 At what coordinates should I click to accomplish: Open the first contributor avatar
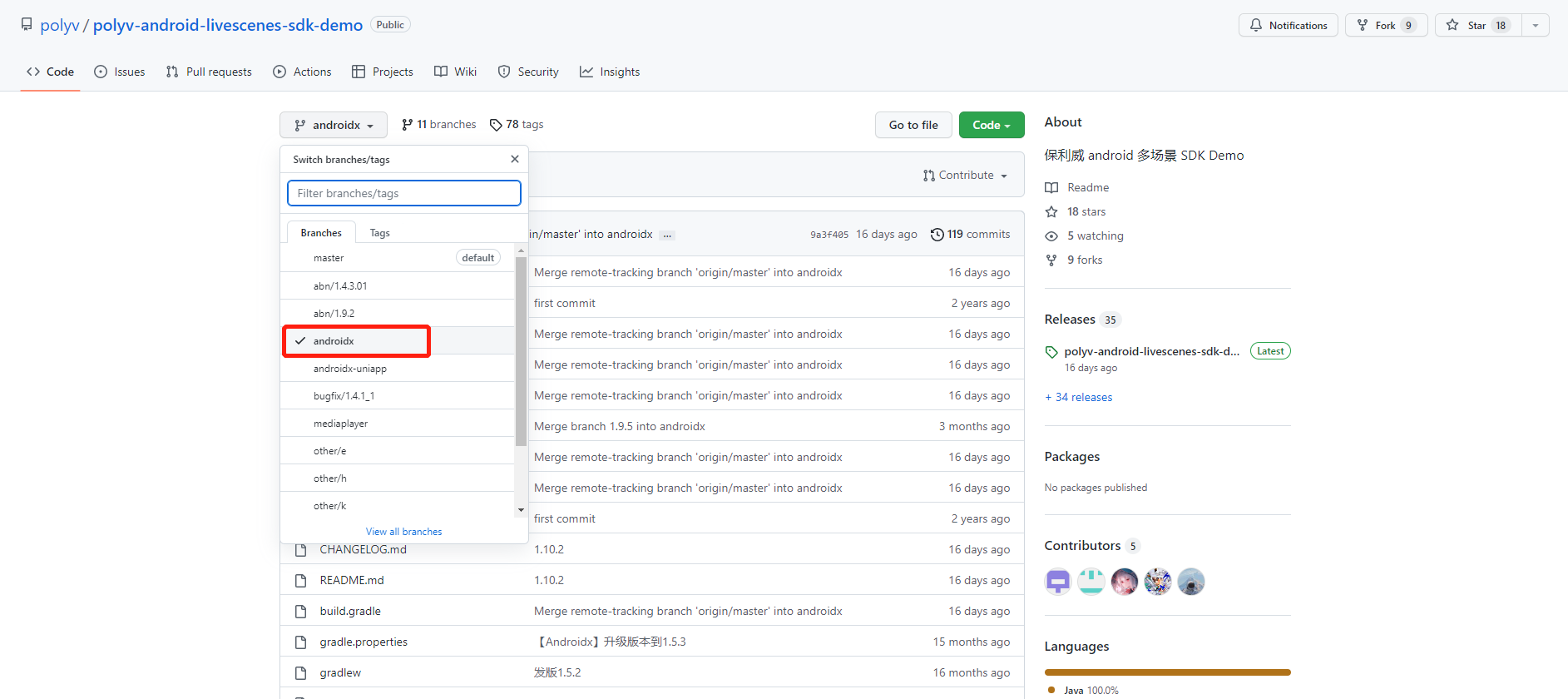(x=1058, y=582)
